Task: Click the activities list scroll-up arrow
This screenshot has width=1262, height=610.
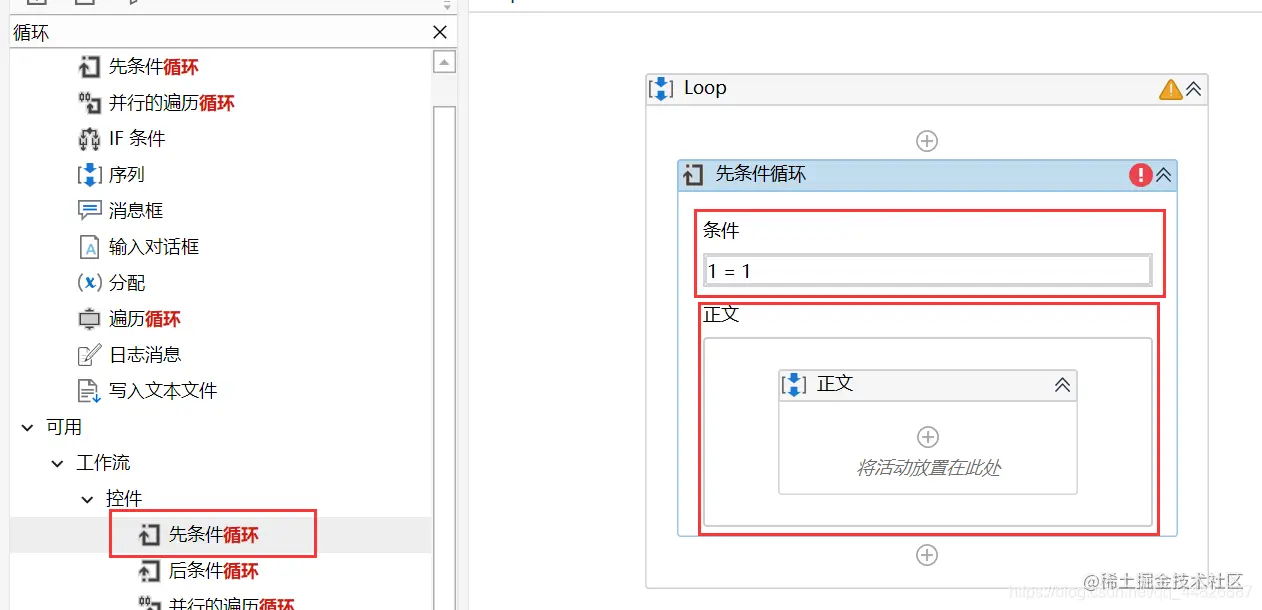Action: pyautogui.click(x=444, y=63)
